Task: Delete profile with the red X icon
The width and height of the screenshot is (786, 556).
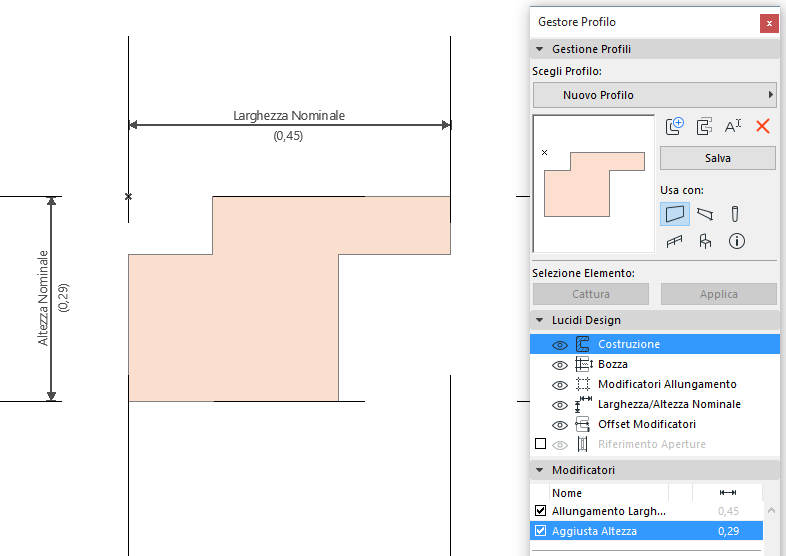Action: point(762,126)
